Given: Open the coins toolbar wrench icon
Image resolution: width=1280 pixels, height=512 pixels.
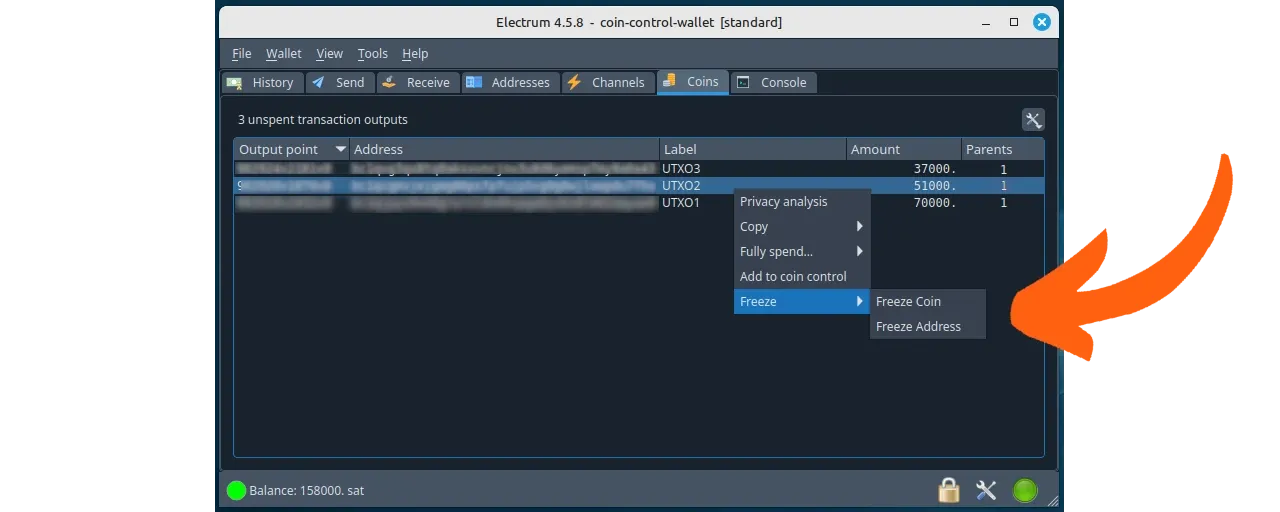Looking at the screenshot, I should click(x=1033, y=120).
